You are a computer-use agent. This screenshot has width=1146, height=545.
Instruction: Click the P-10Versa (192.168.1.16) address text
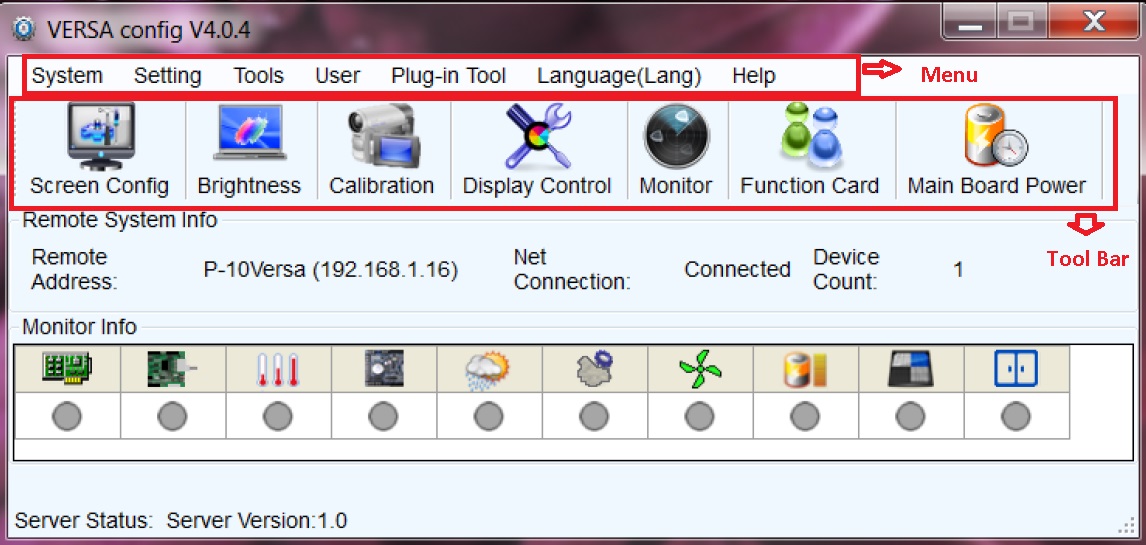pyautogui.click(x=330, y=270)
